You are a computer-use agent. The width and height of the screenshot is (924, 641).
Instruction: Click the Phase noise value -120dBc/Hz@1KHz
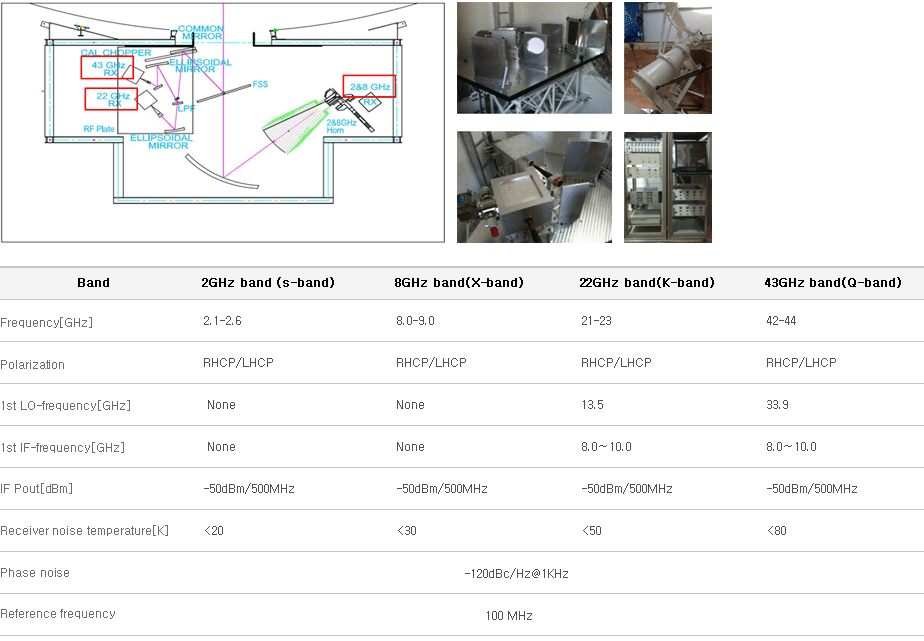516,574
